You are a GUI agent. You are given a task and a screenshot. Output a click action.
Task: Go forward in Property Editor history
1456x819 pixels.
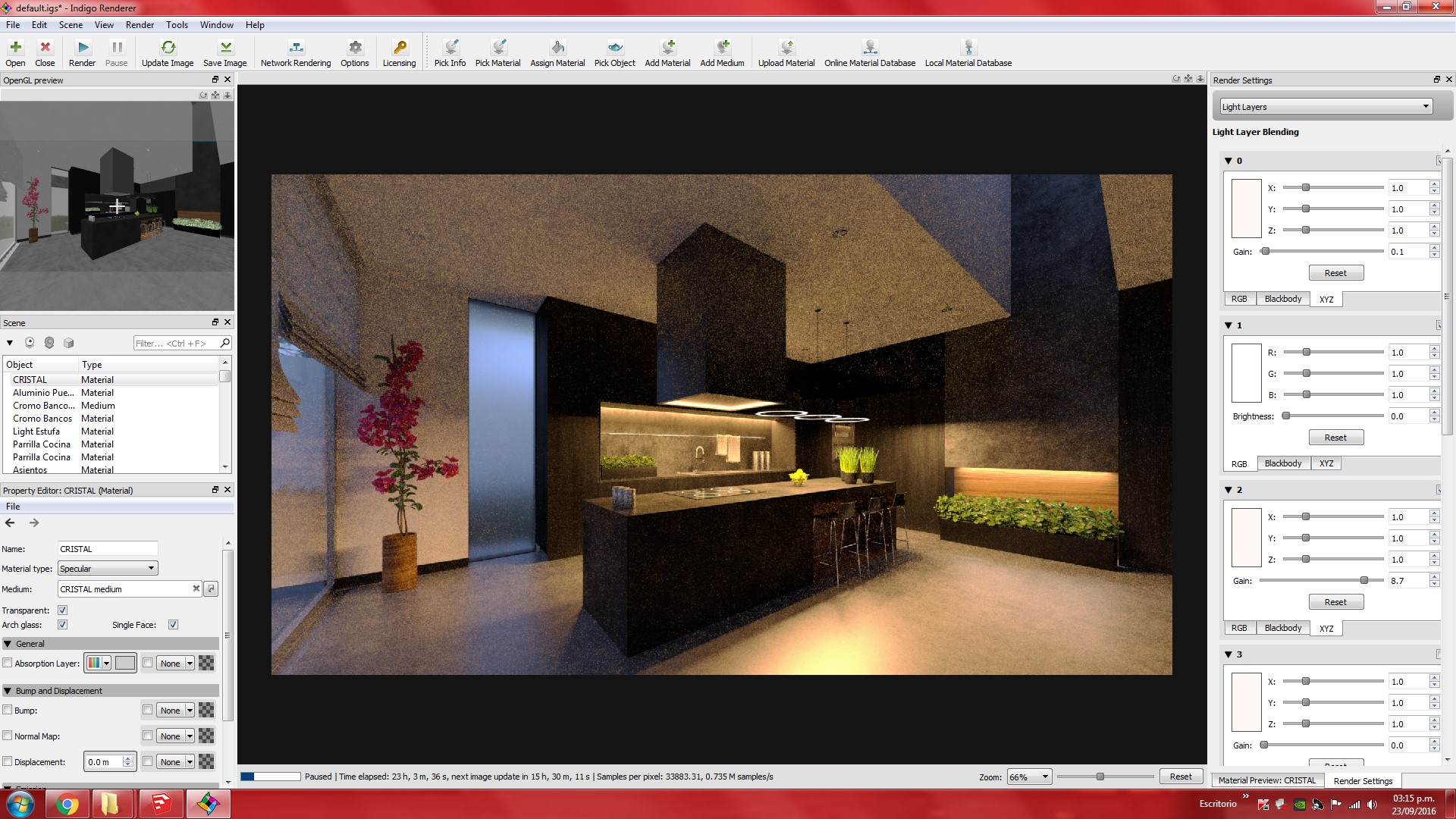point(33,522)
